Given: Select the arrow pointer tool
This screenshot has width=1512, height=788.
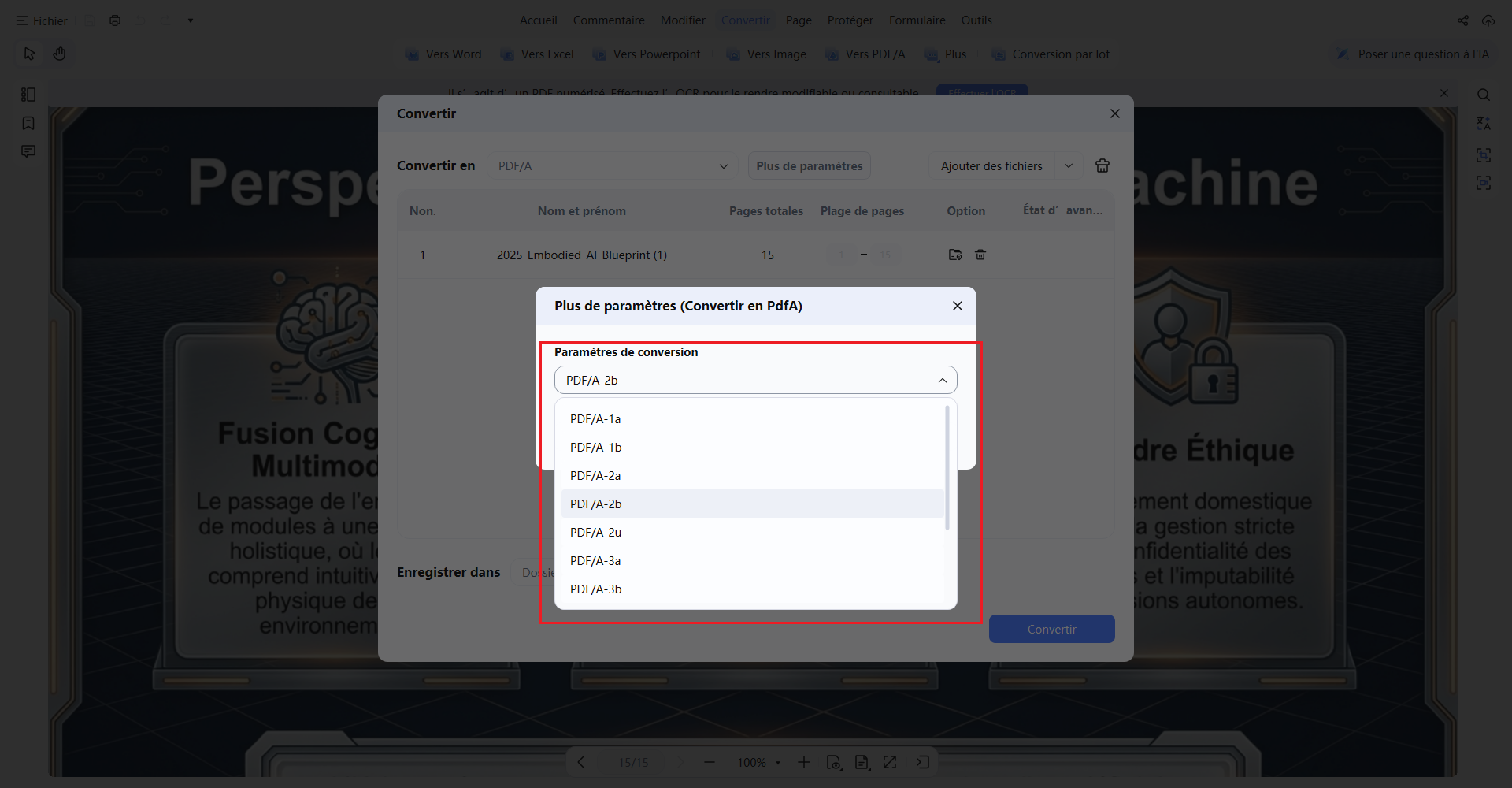Looking at the screenshot, I should (x=30, y=54).
